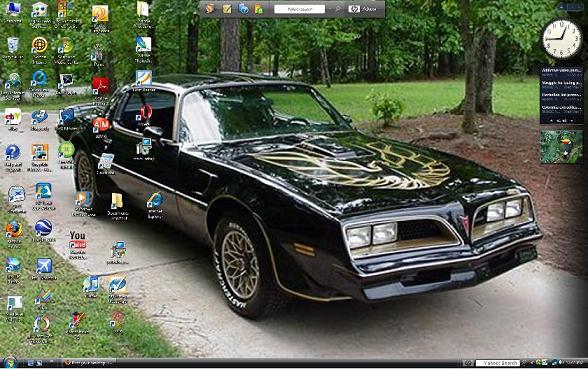Click the HP logo in the top toolbar

[354, 9]
